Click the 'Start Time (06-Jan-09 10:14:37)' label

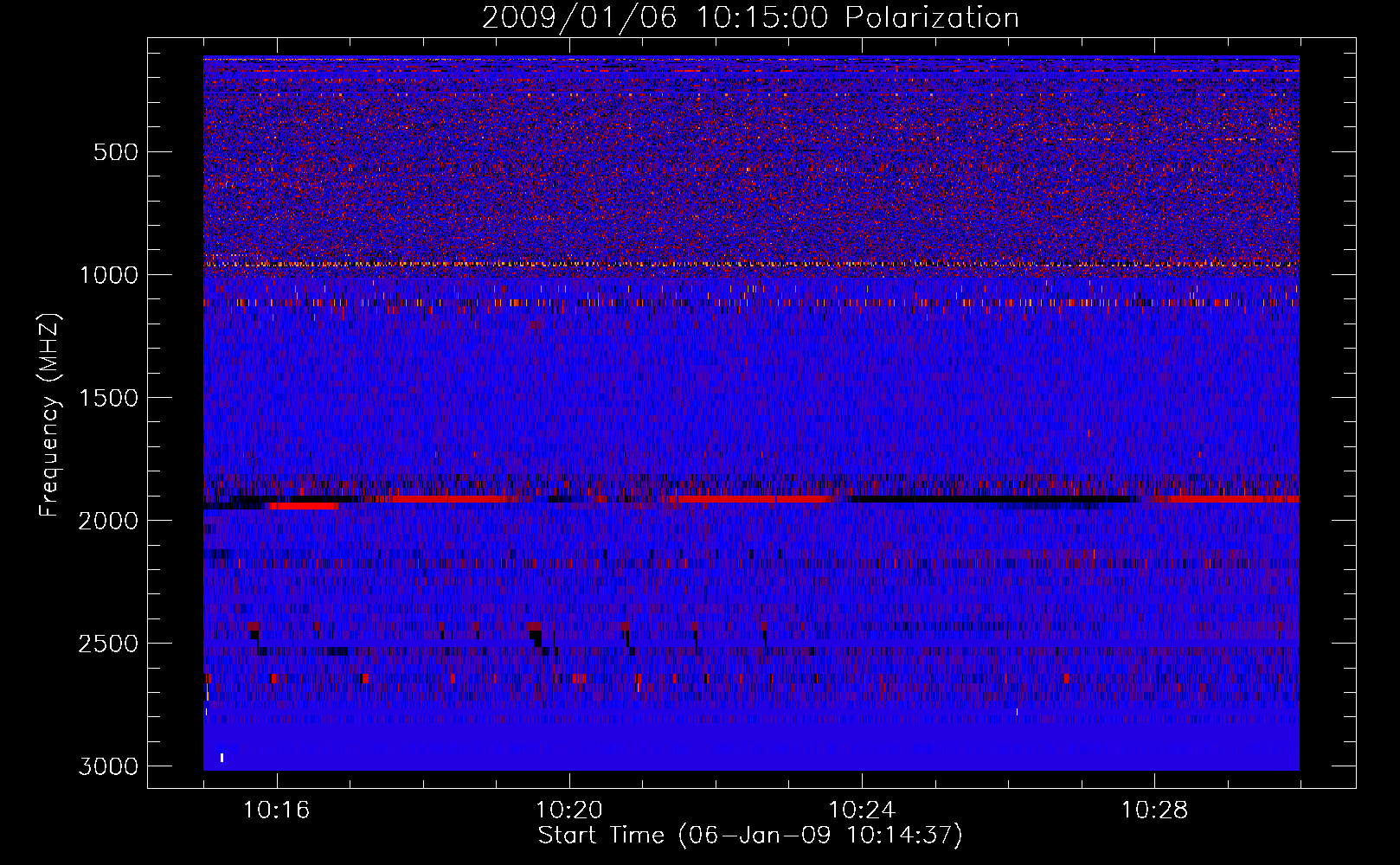750,836
